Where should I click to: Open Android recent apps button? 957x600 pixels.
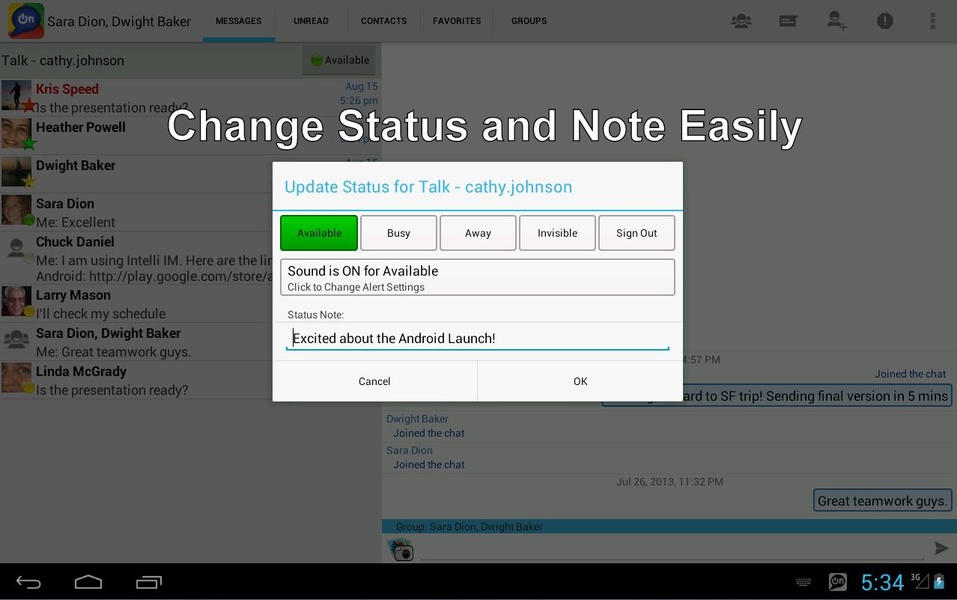click(x=148, y=582)
